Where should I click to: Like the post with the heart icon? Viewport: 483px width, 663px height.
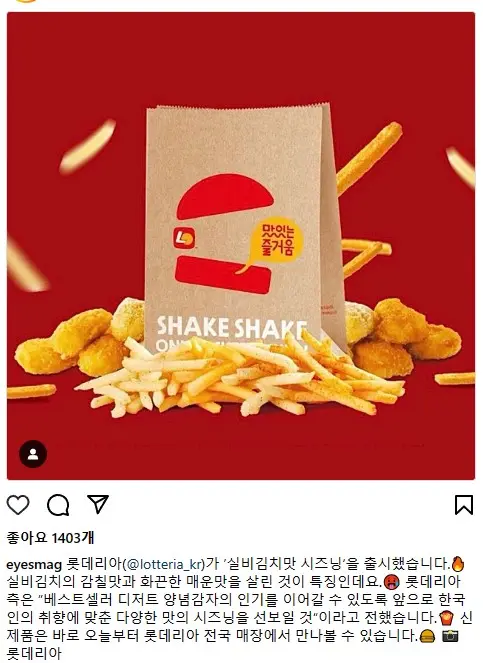click(18, 504)
